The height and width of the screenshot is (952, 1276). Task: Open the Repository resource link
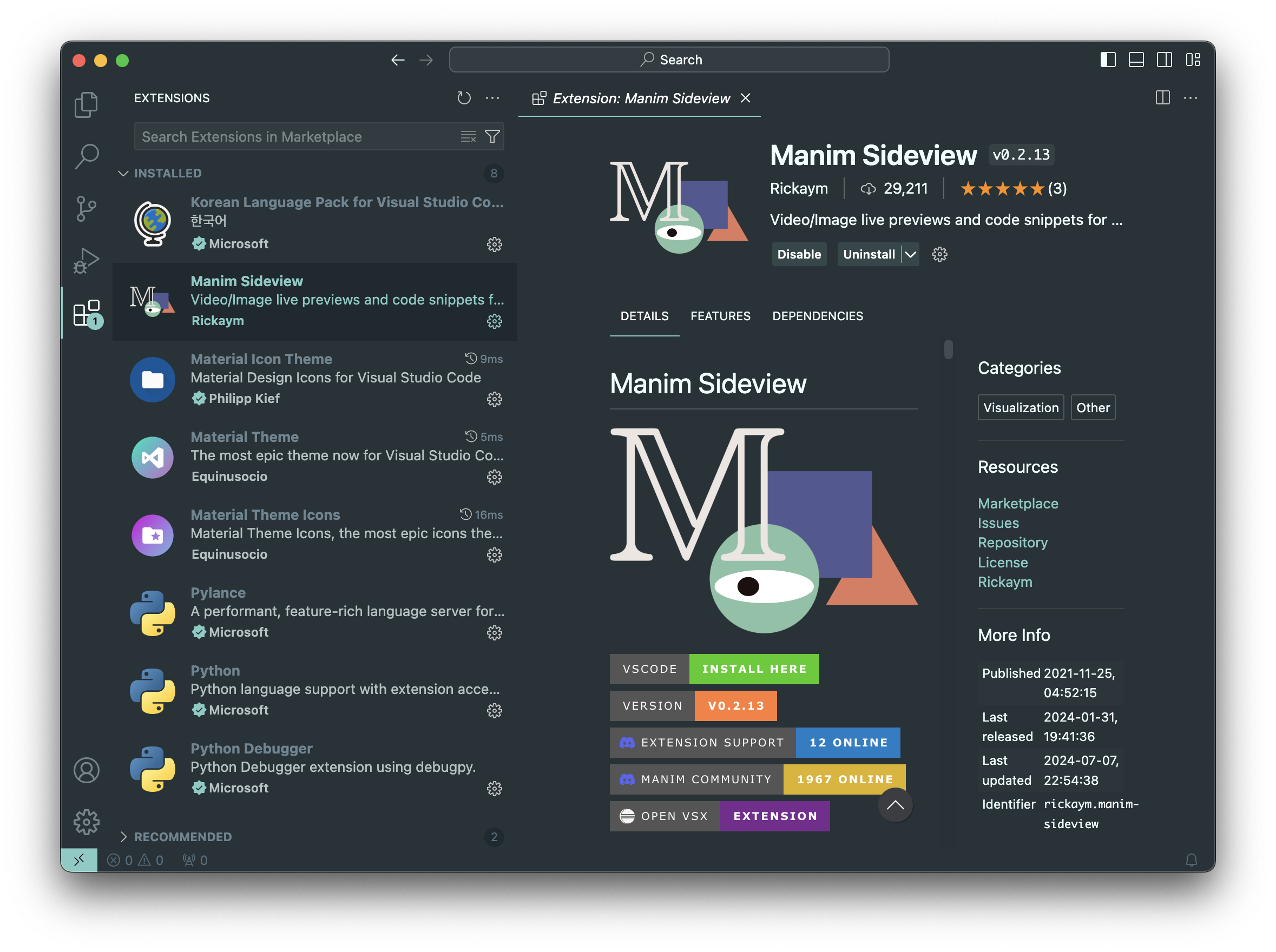click(x=1012, y=543)
